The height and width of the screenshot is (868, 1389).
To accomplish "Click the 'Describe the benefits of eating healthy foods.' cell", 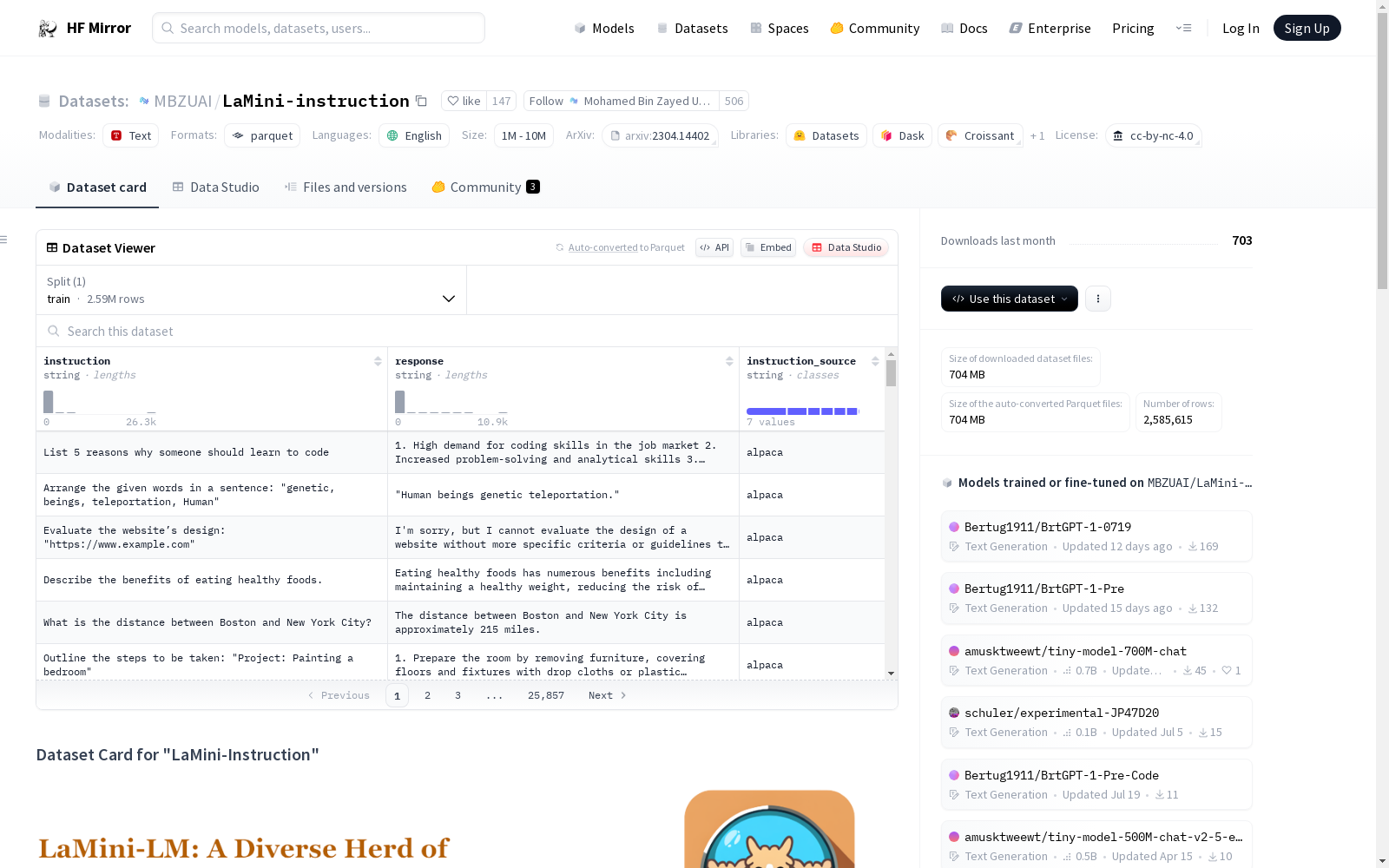I will [x=212, y=580].
